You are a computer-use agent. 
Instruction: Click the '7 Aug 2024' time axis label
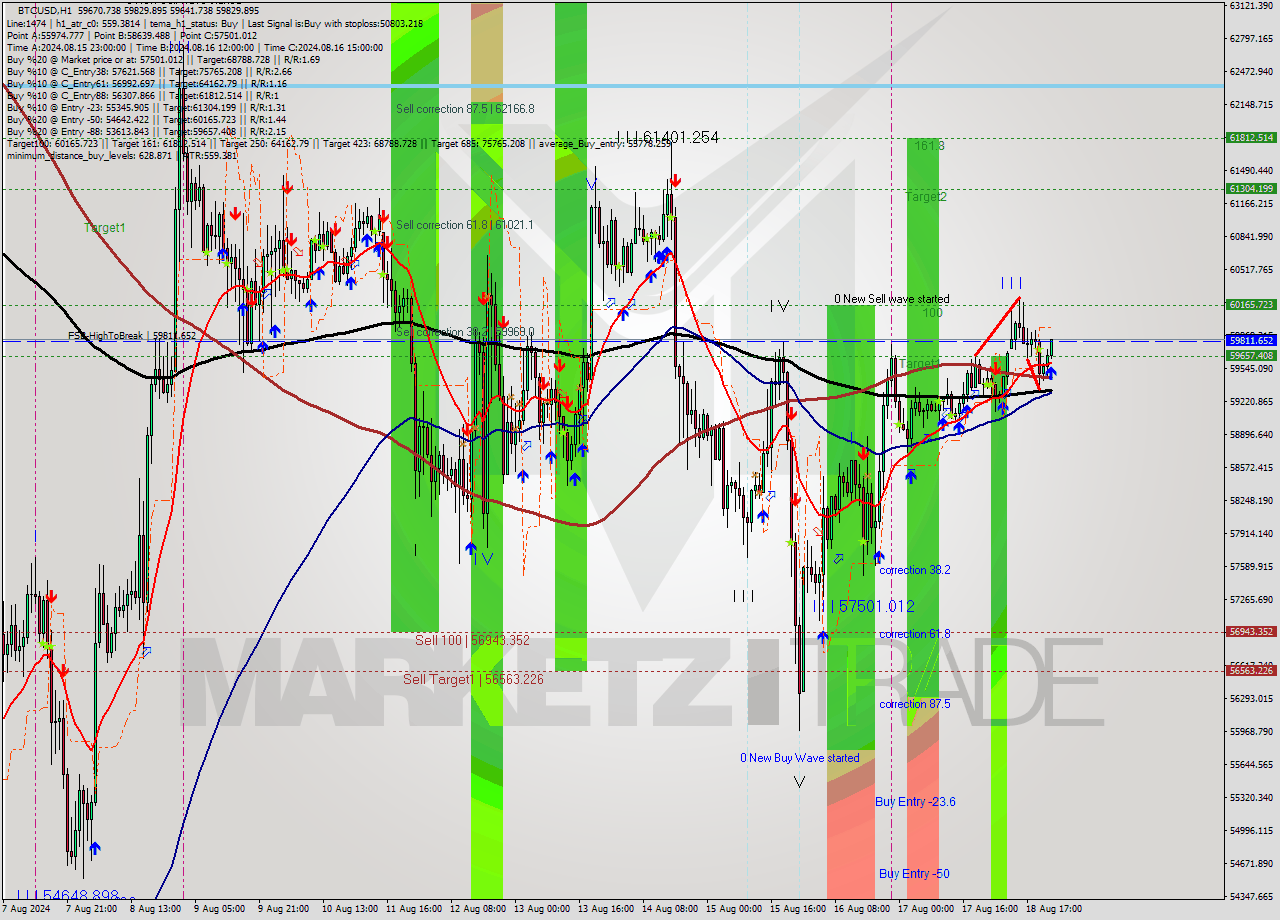[x=25, y=910]
